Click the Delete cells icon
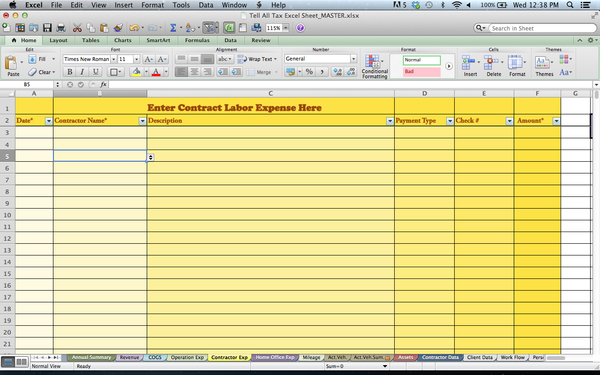This screenshot has height=375, width=600. [491, 61]
